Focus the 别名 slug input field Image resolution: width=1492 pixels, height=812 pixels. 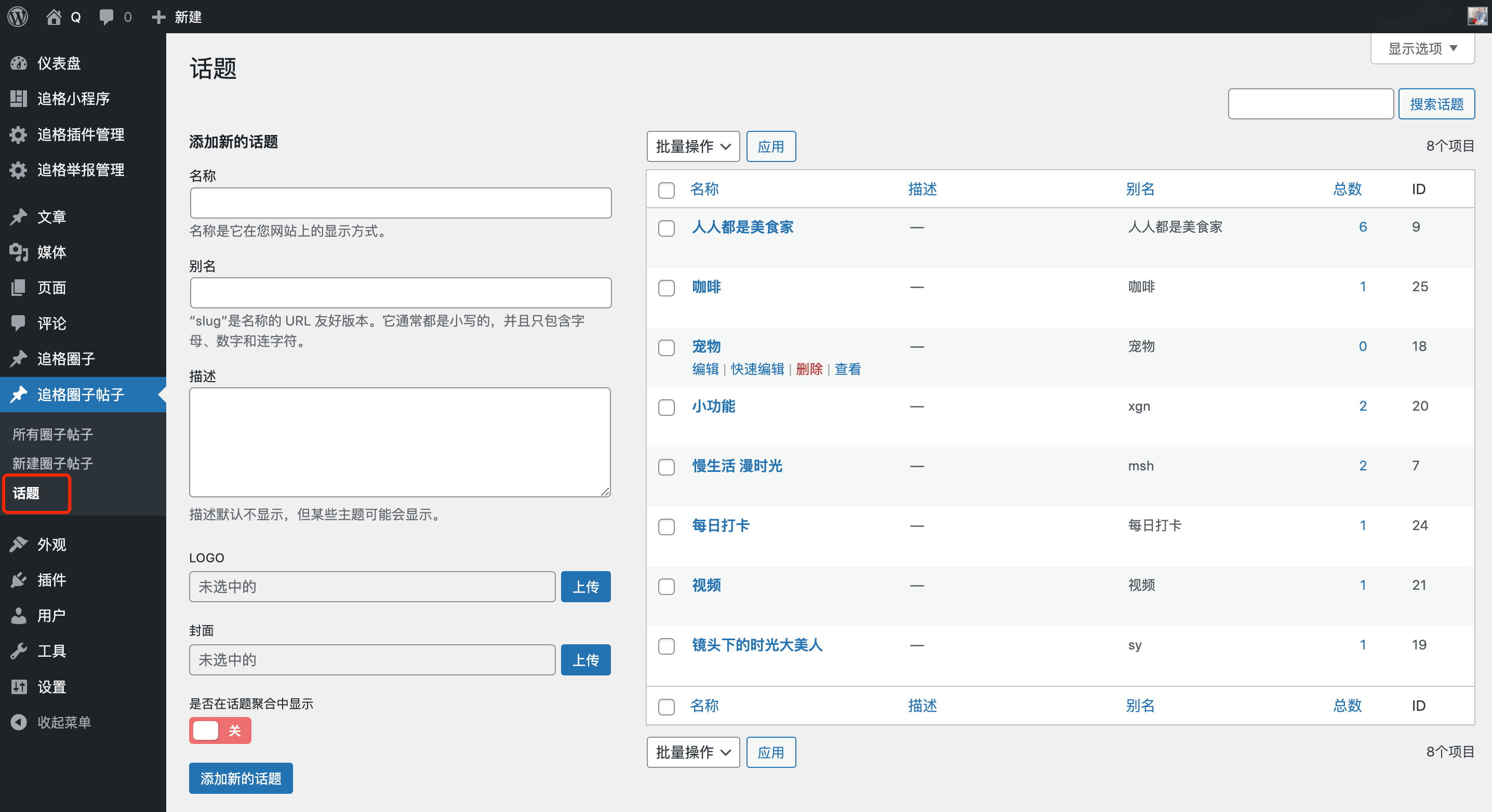tap(400, 292)
